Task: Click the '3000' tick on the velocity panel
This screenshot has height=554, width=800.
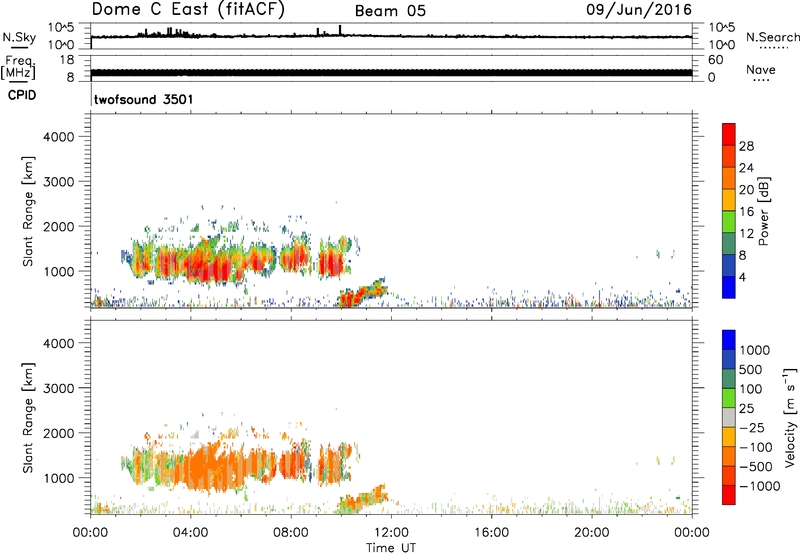Action: tap(58, 388)
